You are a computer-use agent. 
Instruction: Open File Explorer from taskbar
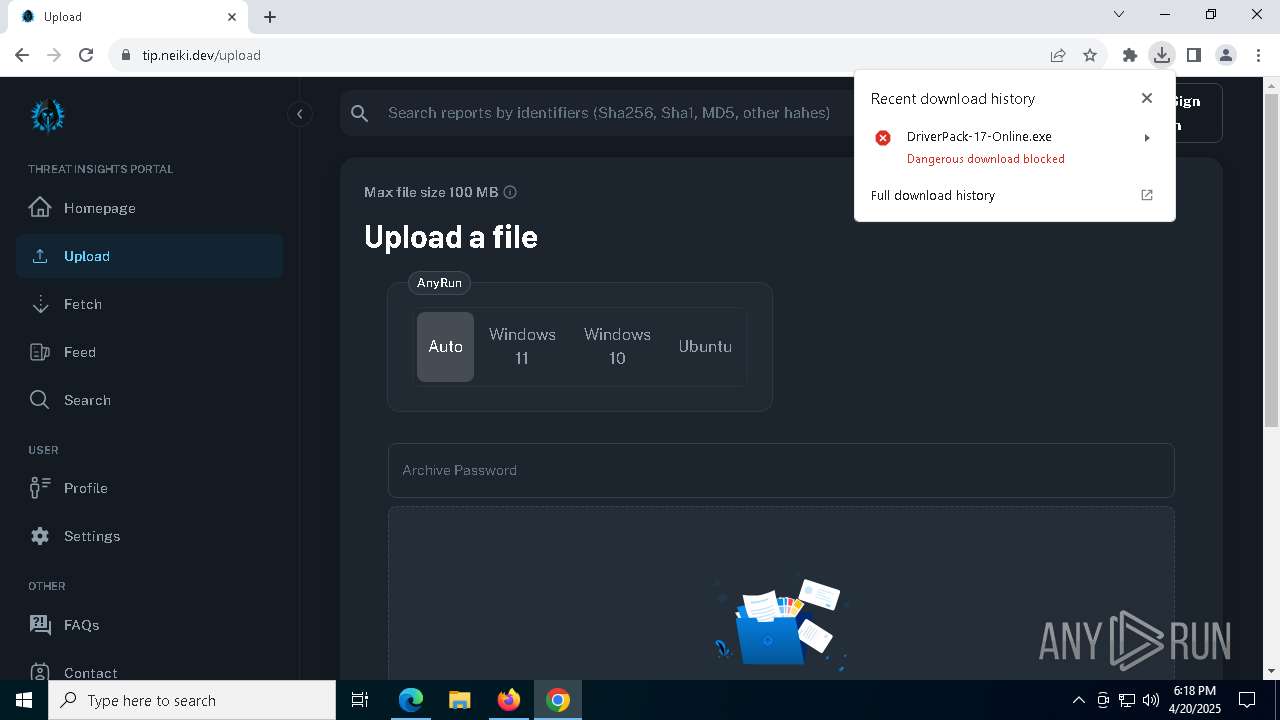pos(459,700)
